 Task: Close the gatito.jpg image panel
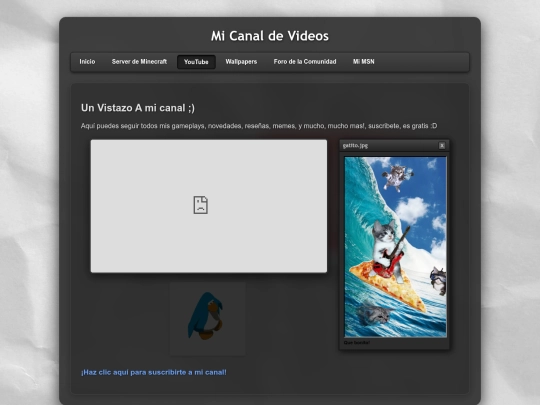[442, 146]
